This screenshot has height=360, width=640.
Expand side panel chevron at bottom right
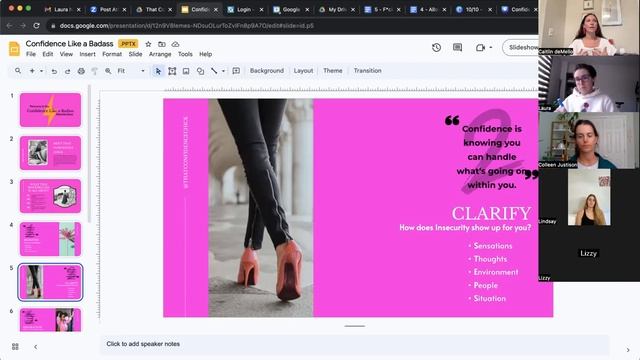[x=628, y=350]
